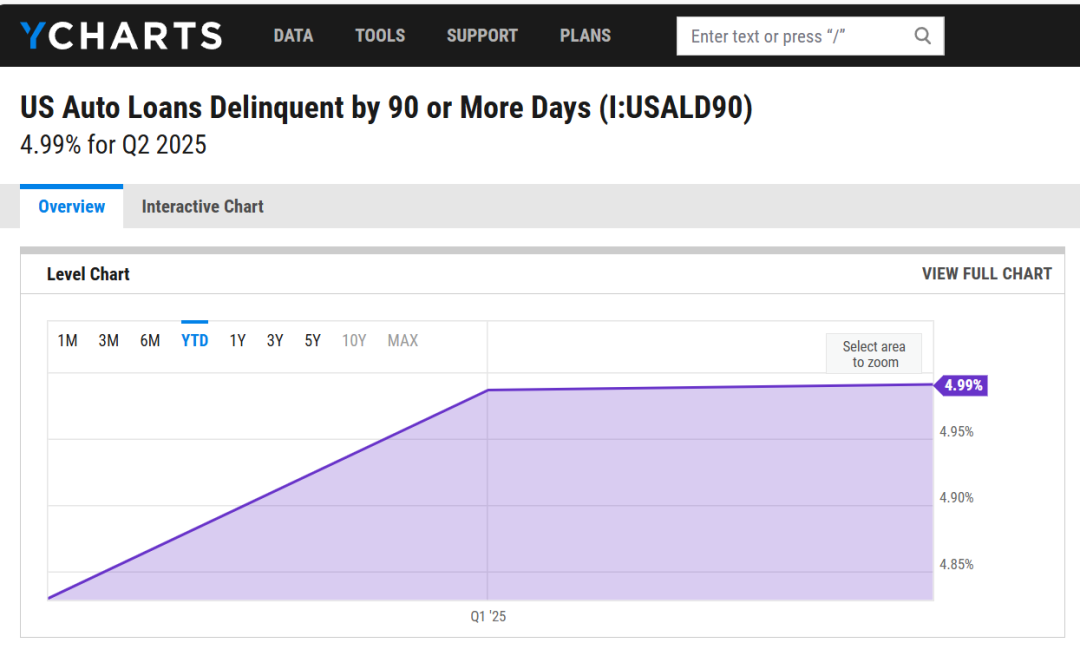Click the purple 4.99% value flag
This screenshot has width=1080, height=656.
coord(962,385)
